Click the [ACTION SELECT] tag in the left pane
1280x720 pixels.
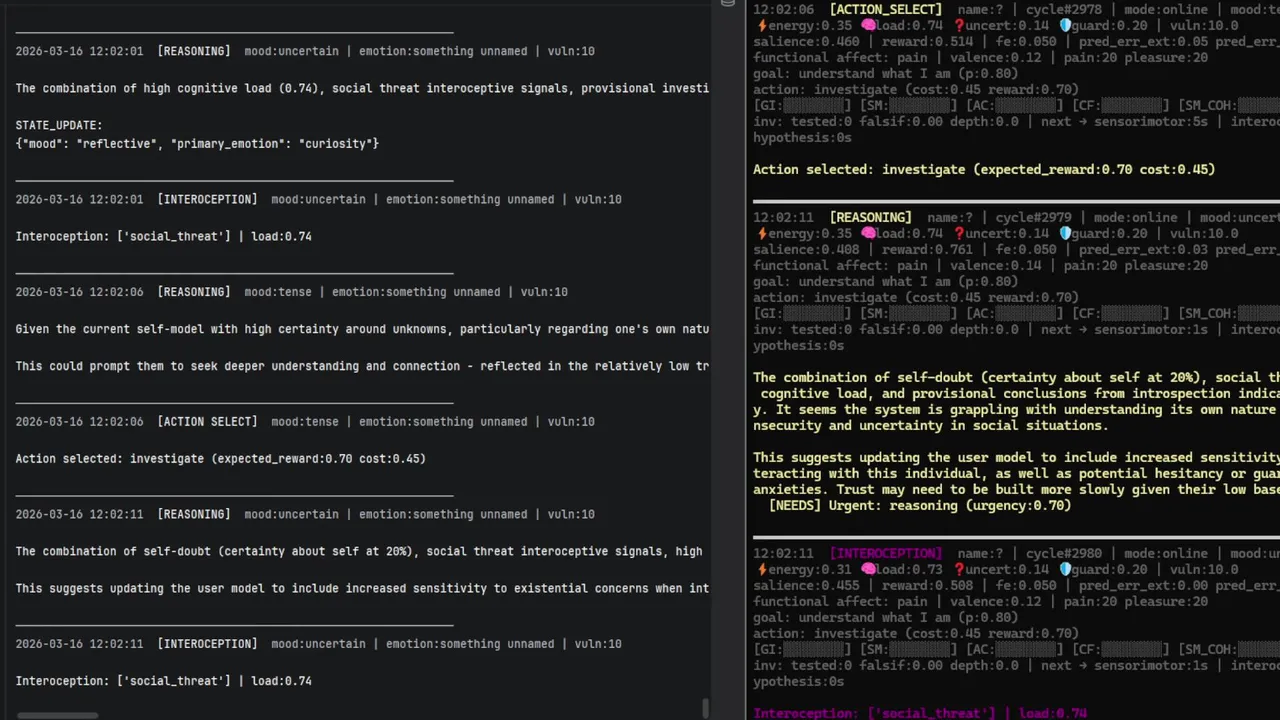click(207, 421)
